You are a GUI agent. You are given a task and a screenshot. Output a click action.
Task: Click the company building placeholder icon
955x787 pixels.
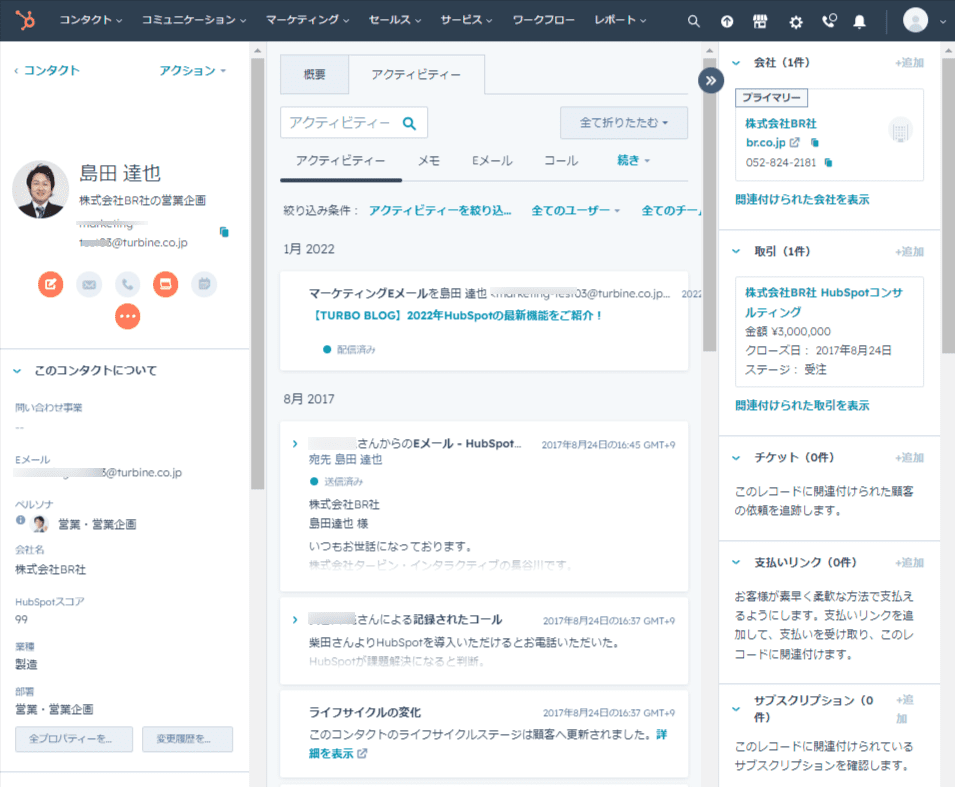(900, 130)
